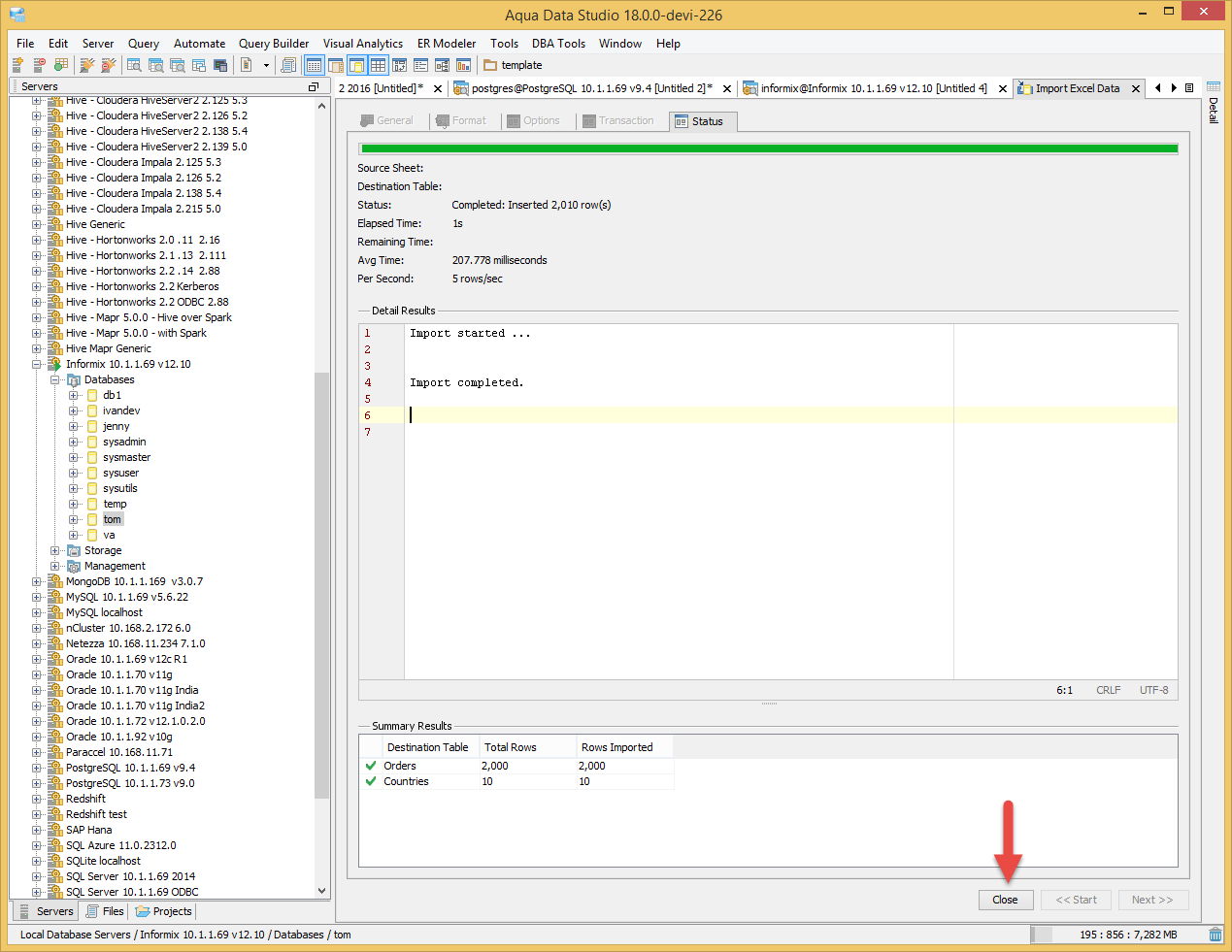Click the red-marked server icon in toolbar
The height and width of the screenshot is (952, 1232).
[x=39, y=65]
